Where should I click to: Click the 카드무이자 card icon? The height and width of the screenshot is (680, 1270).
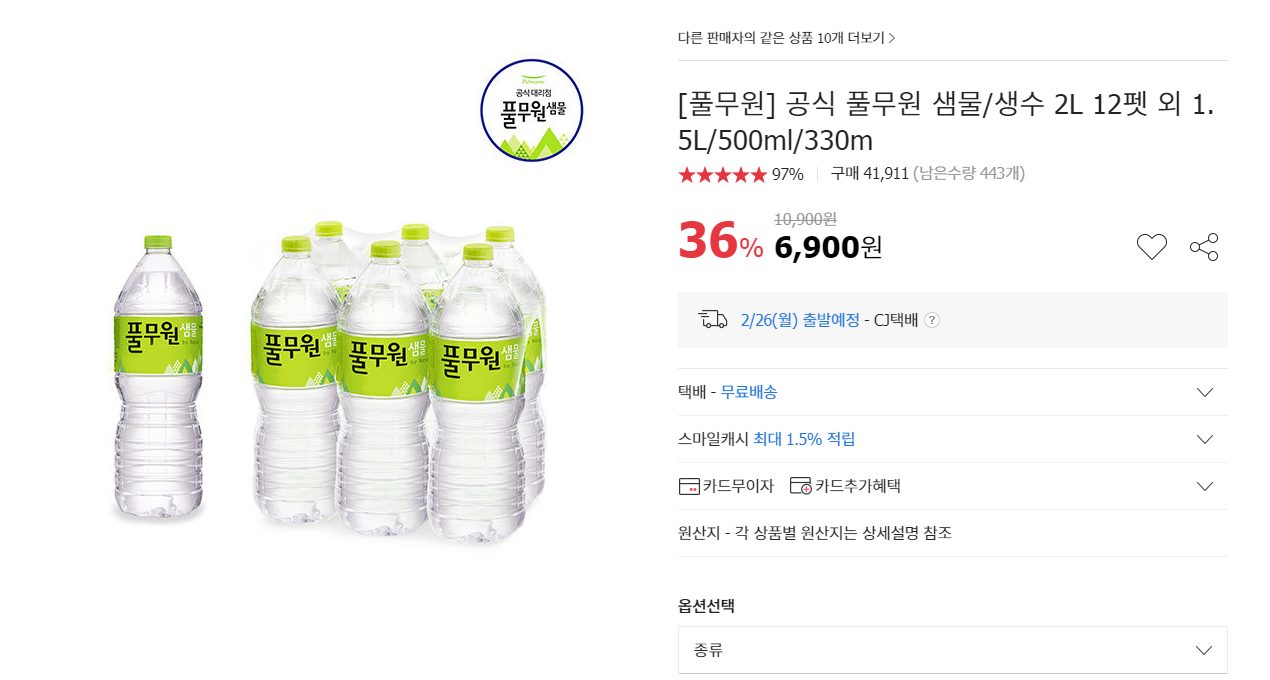coord(689,486)
